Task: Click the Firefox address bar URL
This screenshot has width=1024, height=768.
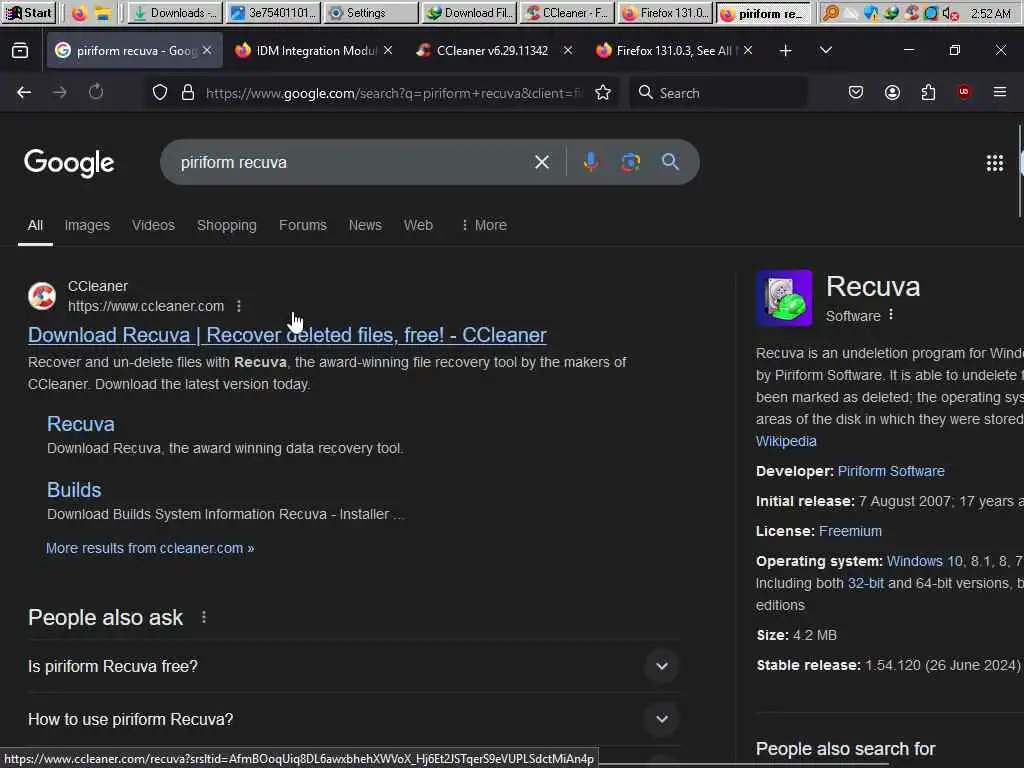Action: click(392, 93)
